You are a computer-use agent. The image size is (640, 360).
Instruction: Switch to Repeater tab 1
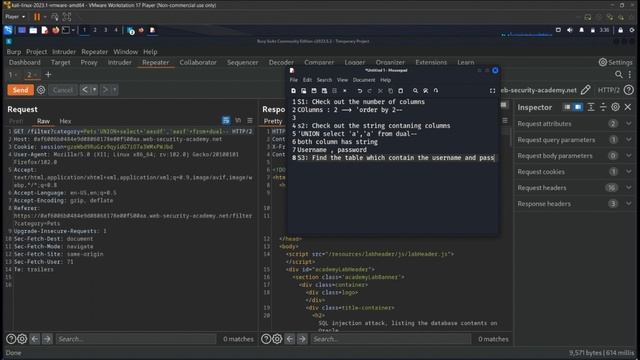[x=11, y=75]
